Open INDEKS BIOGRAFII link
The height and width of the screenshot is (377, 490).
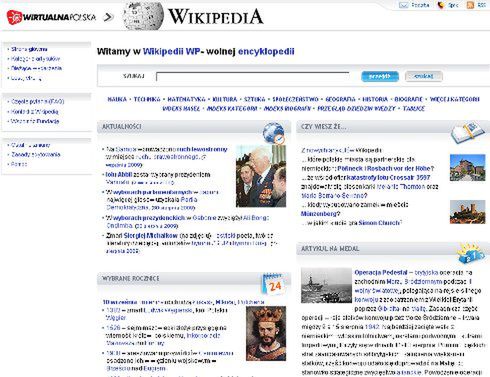287,109
